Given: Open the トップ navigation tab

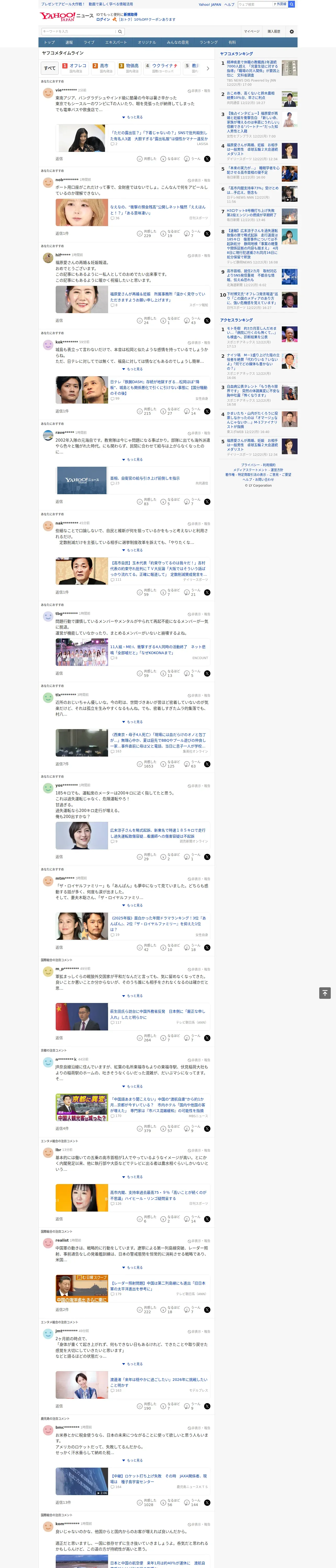Looking at the screenshot, I should [x=49, y=43].
